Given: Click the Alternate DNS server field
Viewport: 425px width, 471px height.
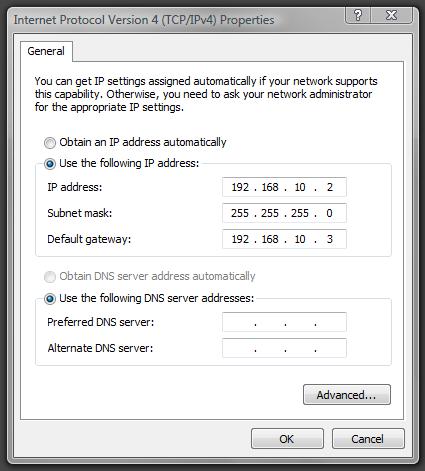Looking at the screenshot, I should pyautogui.click(x=284, y=348).
